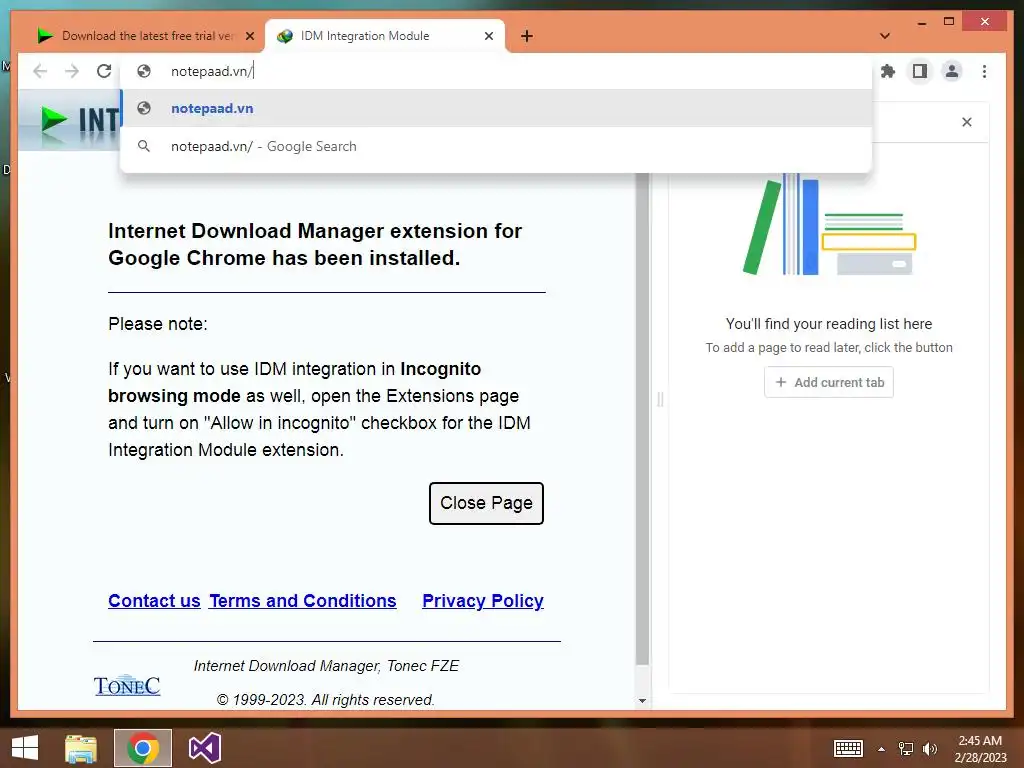
Task: Open the Extensions puzzle icon
Action: pos(888,71)
